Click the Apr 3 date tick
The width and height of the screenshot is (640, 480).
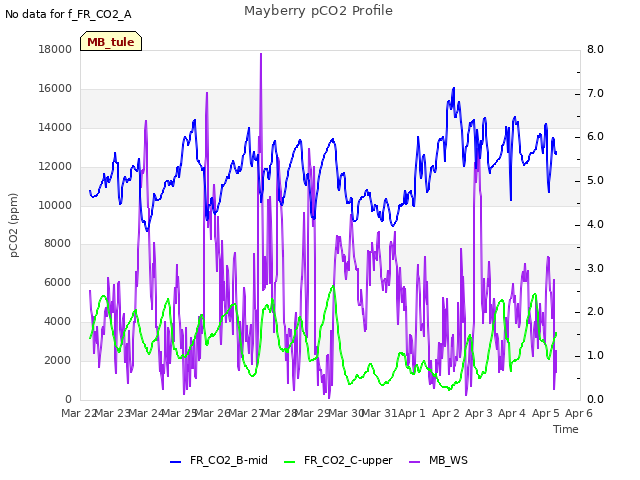point(479,413)
